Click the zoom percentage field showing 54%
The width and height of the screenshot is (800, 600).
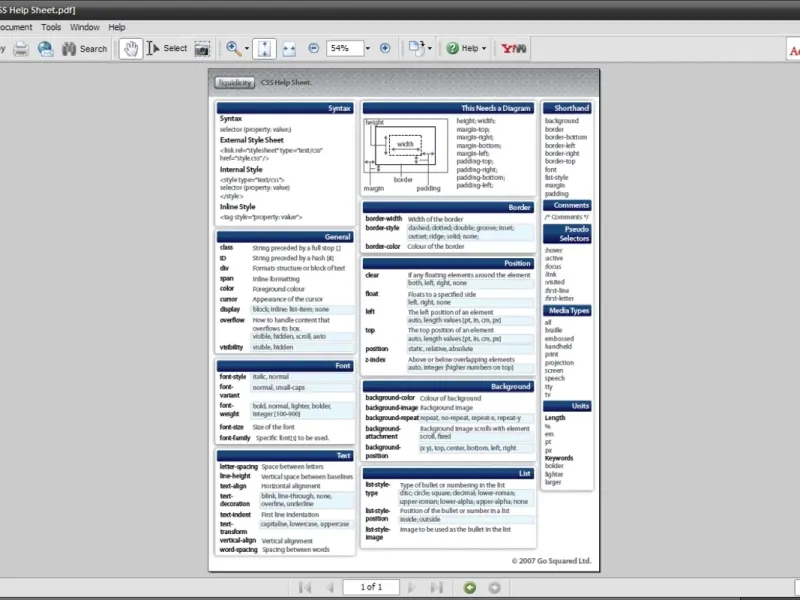pyautogui.click(x=343, y=48)
